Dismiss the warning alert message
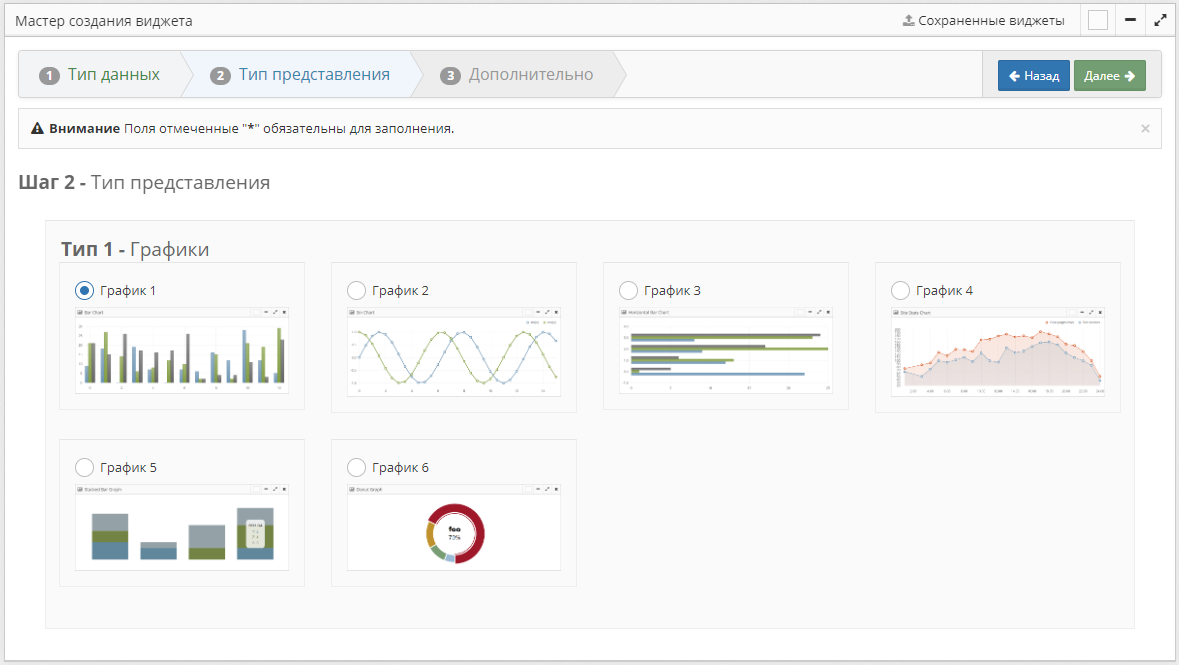The width and height of the screenshot is (1179, 665). pyautogui.click(x=1145, y=128)
